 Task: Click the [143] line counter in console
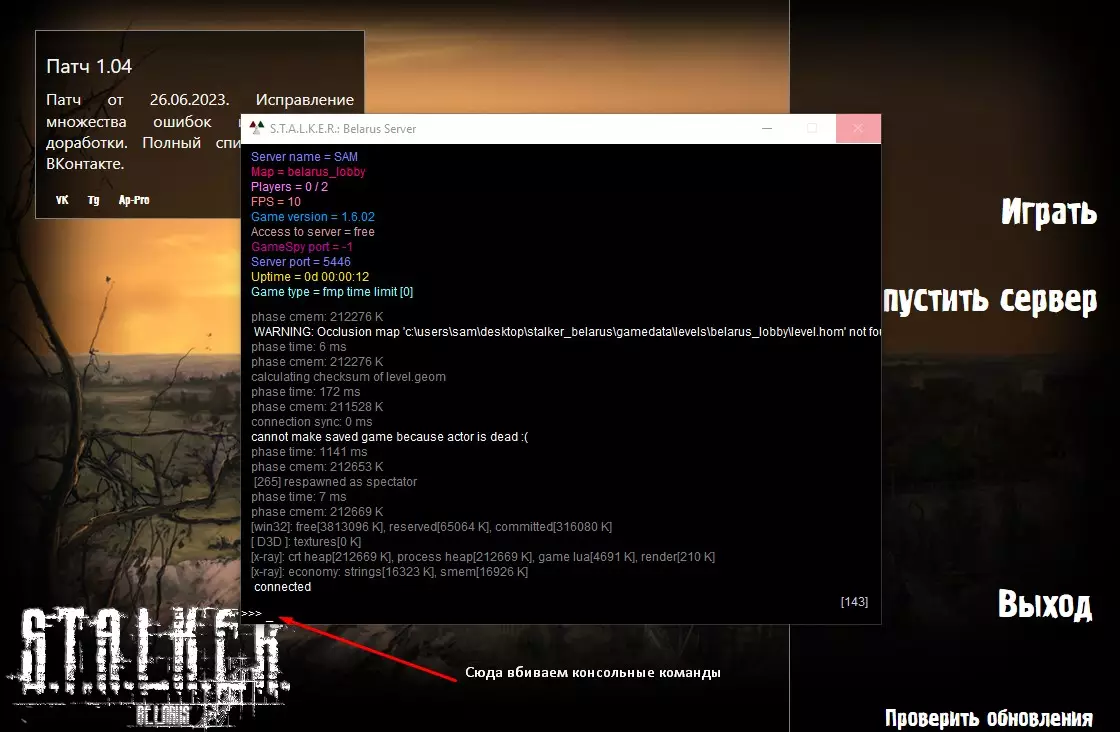pos(854,601)
